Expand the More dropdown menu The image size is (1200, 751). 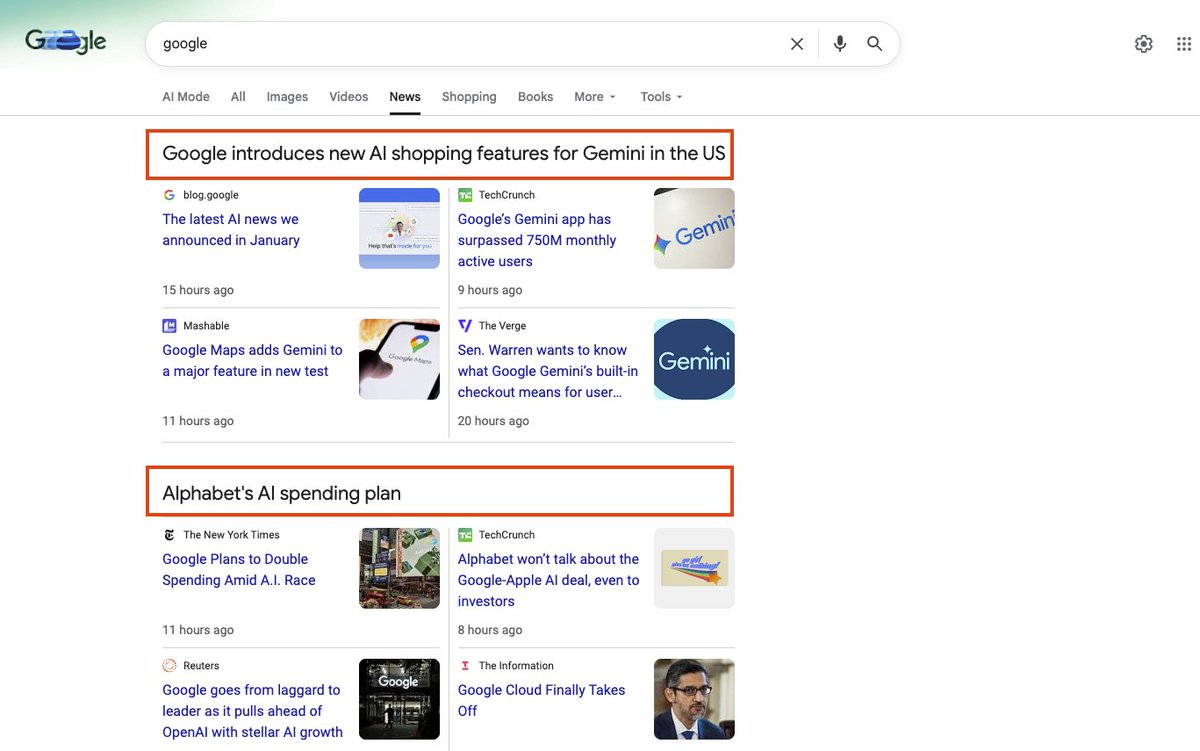tap(595, 97)
